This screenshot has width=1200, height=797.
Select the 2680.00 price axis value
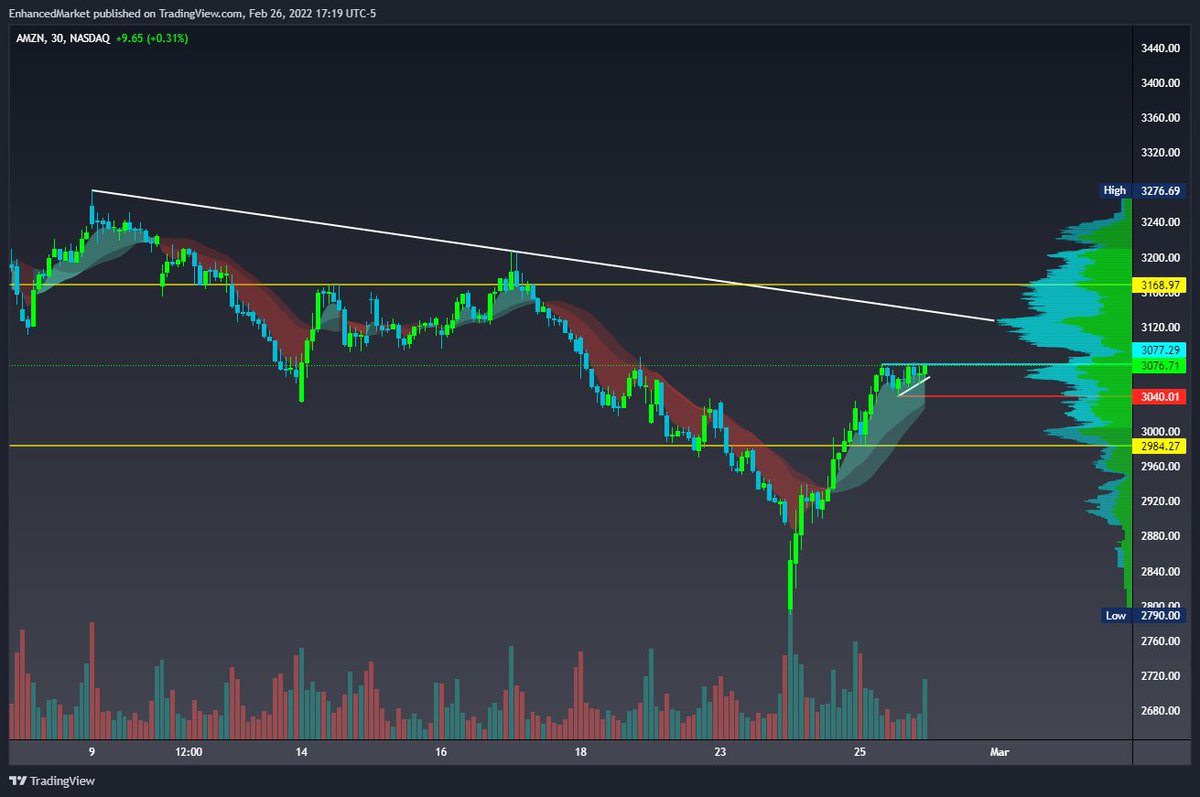coord(1161,711)
